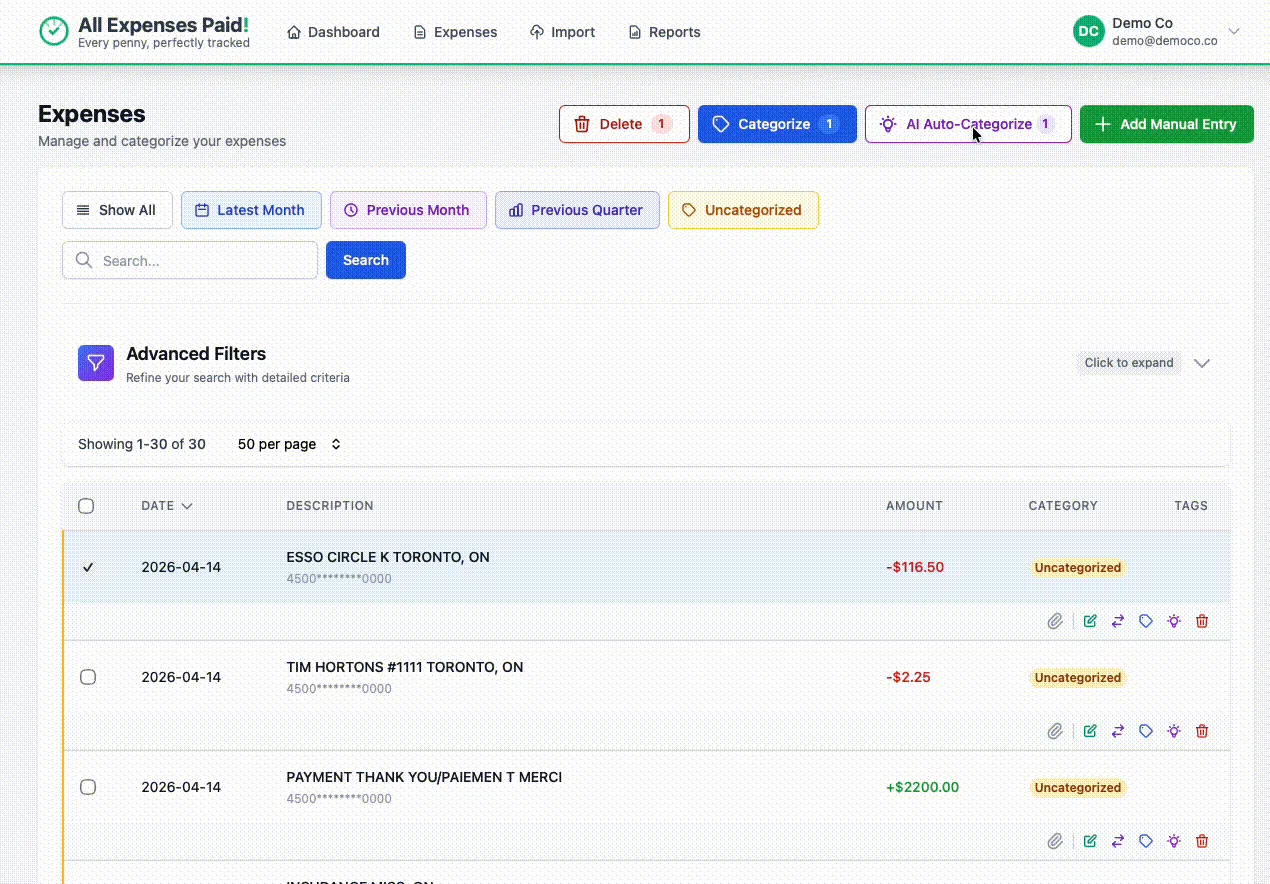Click the PAYMENT THANK YOU row transfer icon
Screen dimensions: 1270x884
pyautogui.click(x=1118, y=841)
